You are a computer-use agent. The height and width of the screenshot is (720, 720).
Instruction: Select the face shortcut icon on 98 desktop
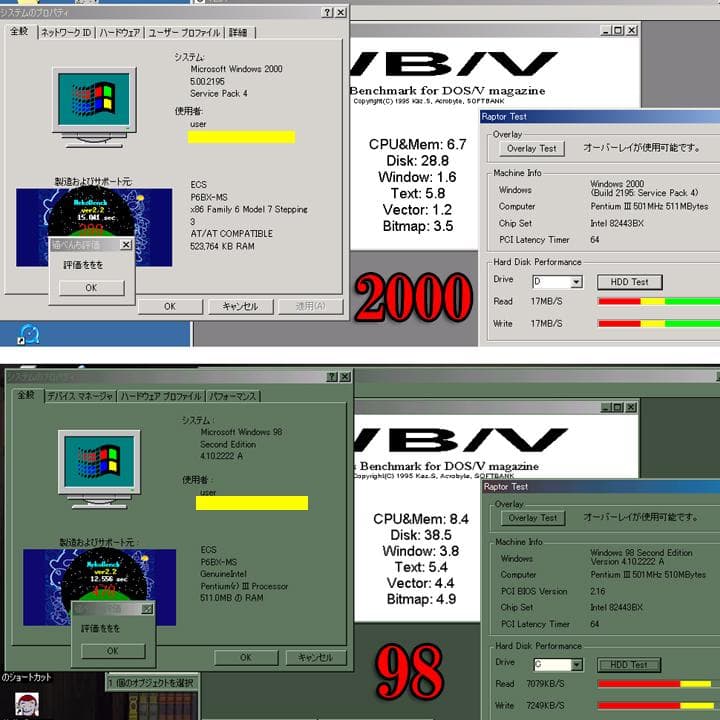tap(27, 705)
